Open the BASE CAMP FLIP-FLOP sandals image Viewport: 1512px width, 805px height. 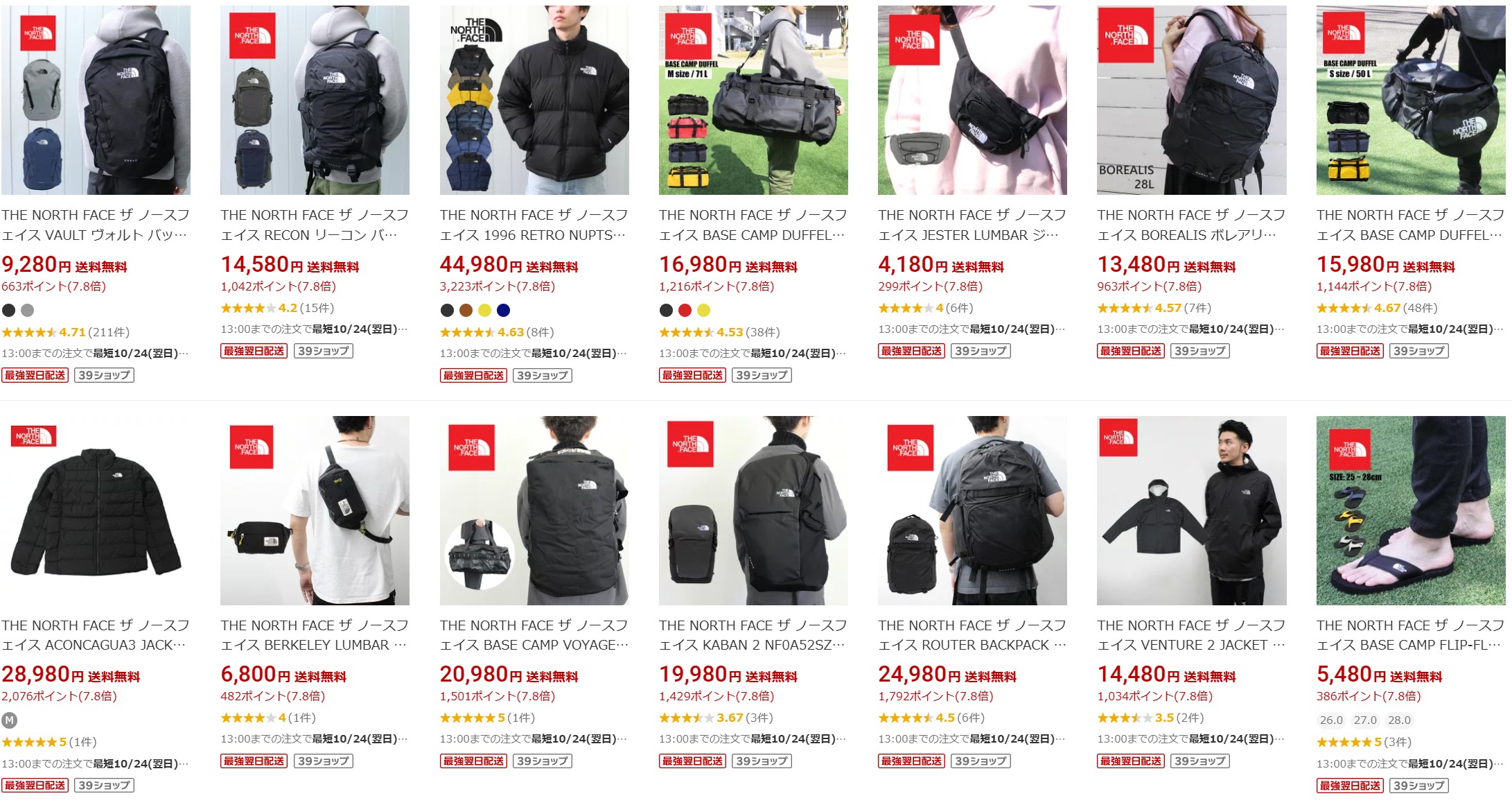click(x=1411, y=510)
